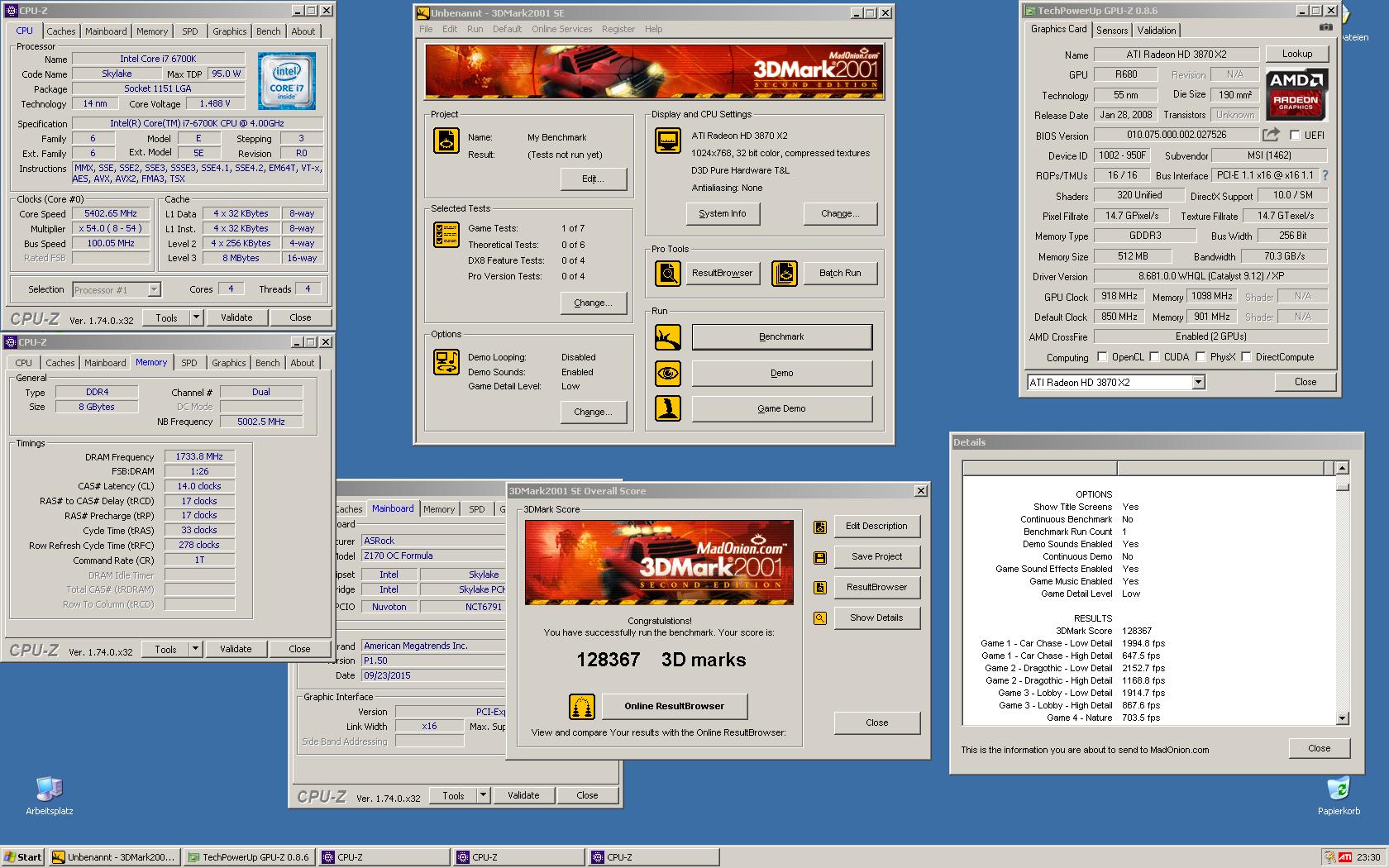
Task: Expand Tools dropdown arrow in Memory CPU-Z window
Action: [195, 649]
